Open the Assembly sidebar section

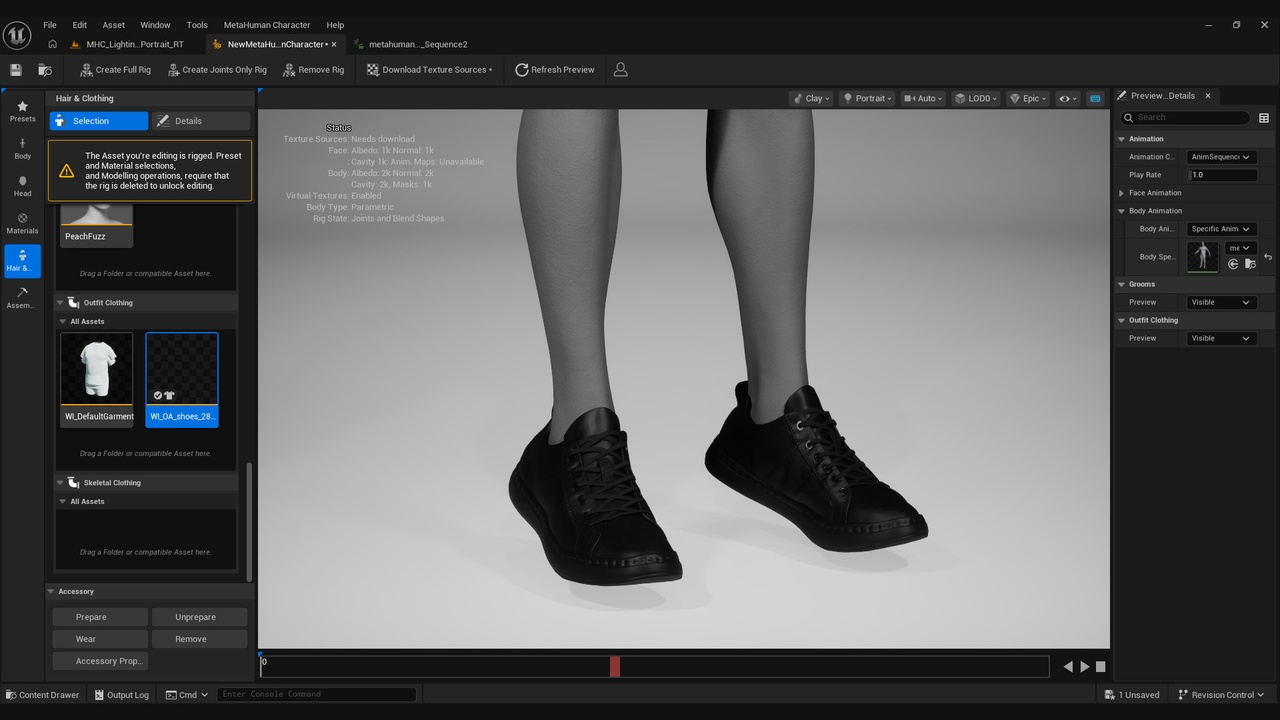22,297
